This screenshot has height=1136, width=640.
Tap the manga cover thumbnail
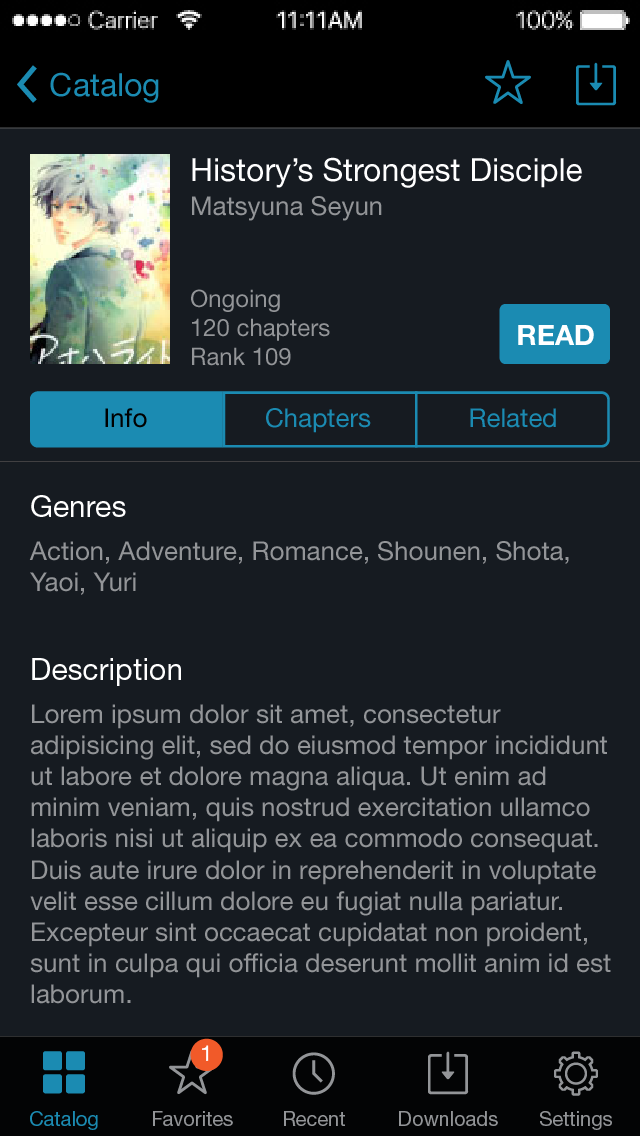(100, 259)
